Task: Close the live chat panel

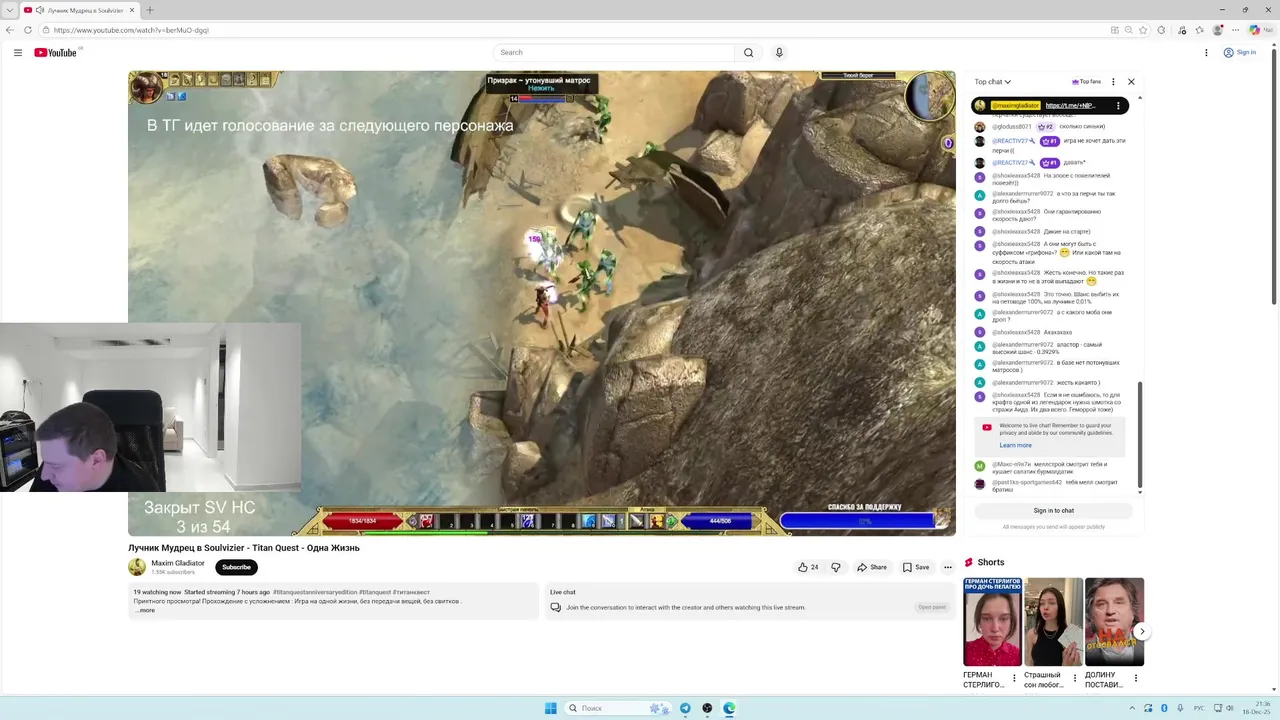Action: click(1131, 82)
